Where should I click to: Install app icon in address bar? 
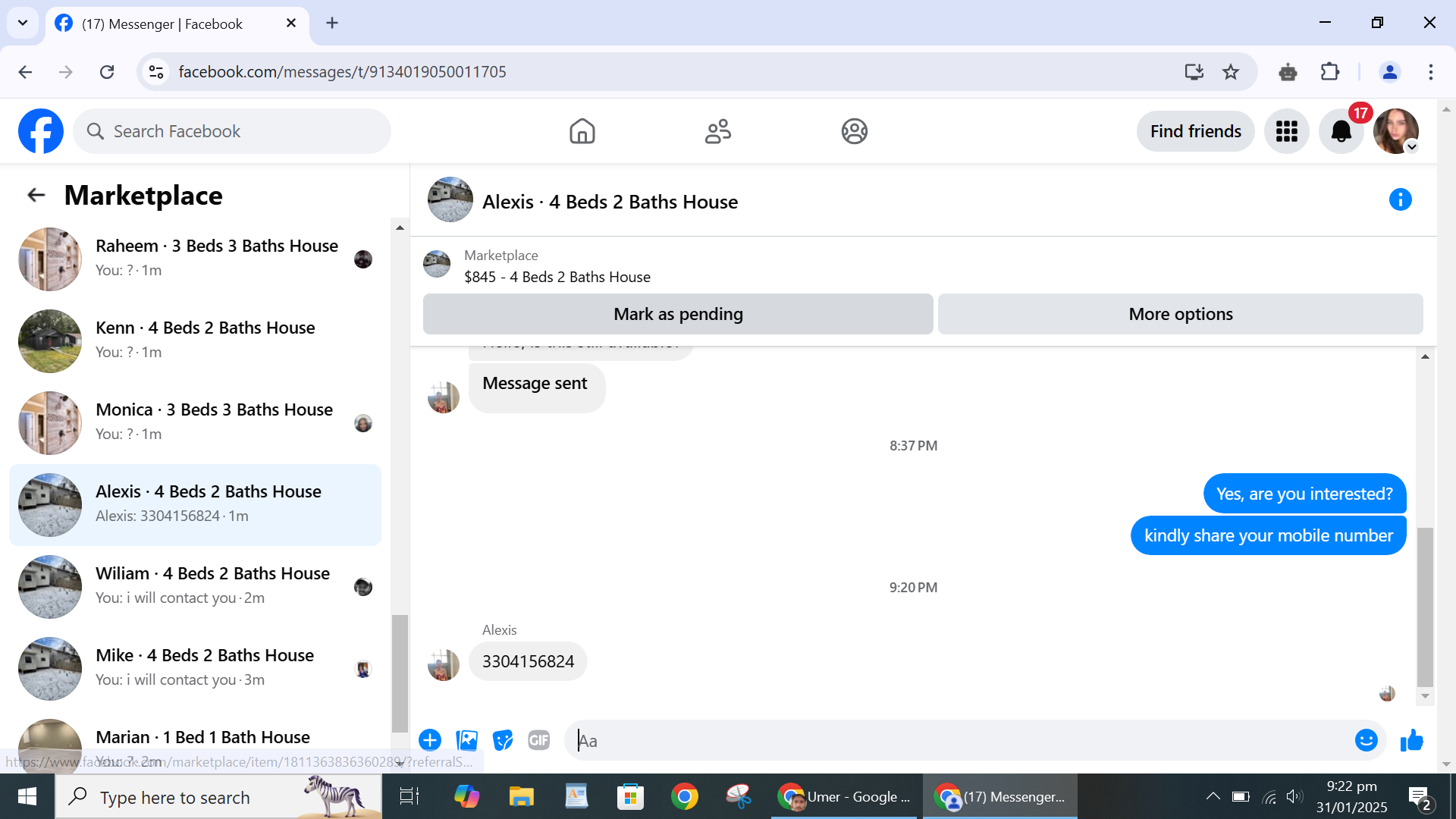pyautogui.click(x=1194, y=72)
